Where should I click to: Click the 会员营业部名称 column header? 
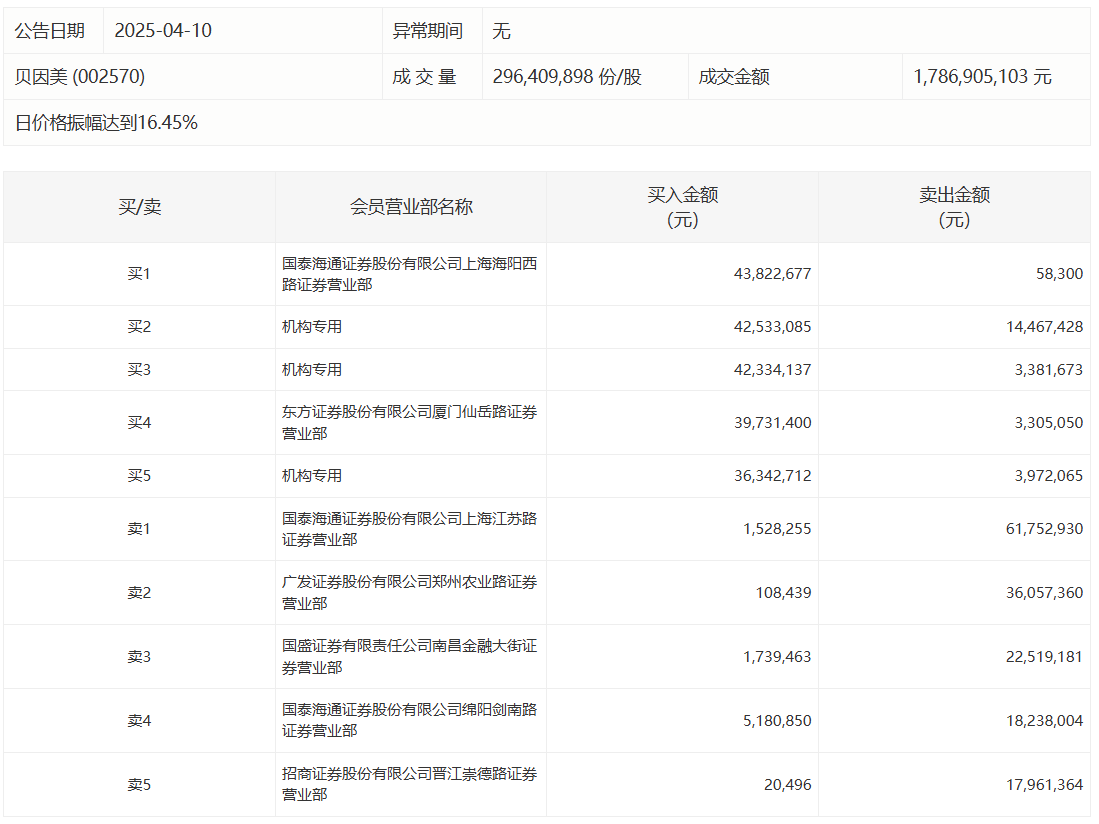point(411,207)
